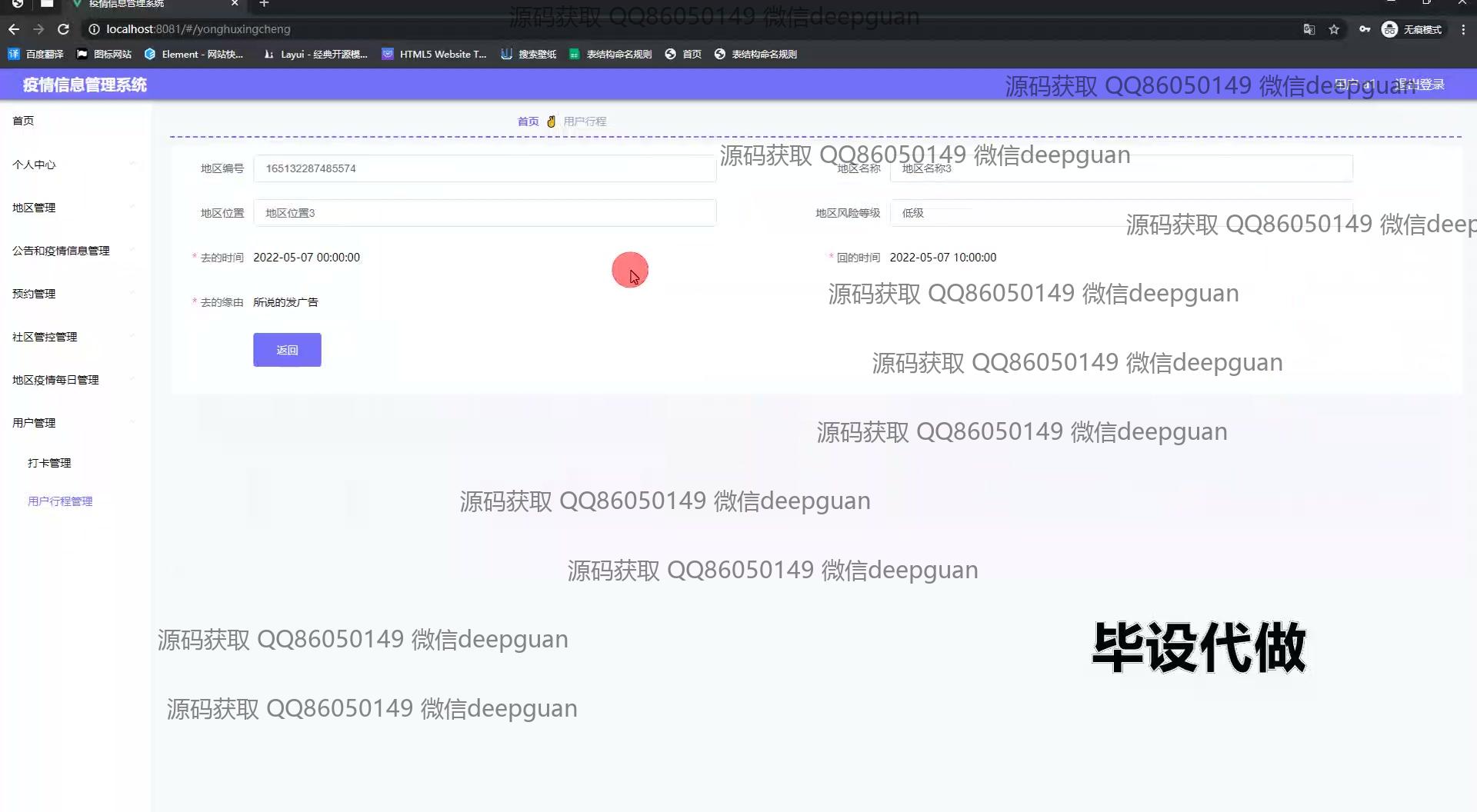The height and width of the screenshot is (812, 1477).
Task: Open the 百度翻译 bookmark
Action: click(x=35, y=54)
